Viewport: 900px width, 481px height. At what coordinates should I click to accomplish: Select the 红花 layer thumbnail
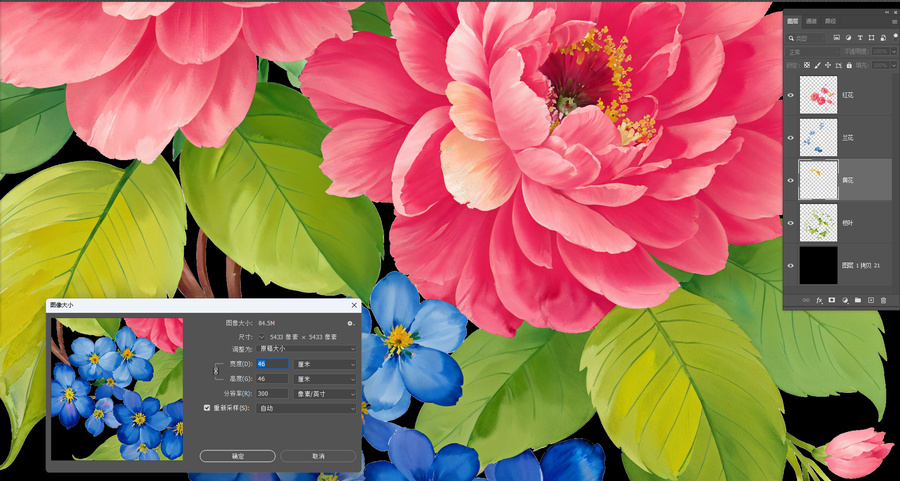[818, 95]
